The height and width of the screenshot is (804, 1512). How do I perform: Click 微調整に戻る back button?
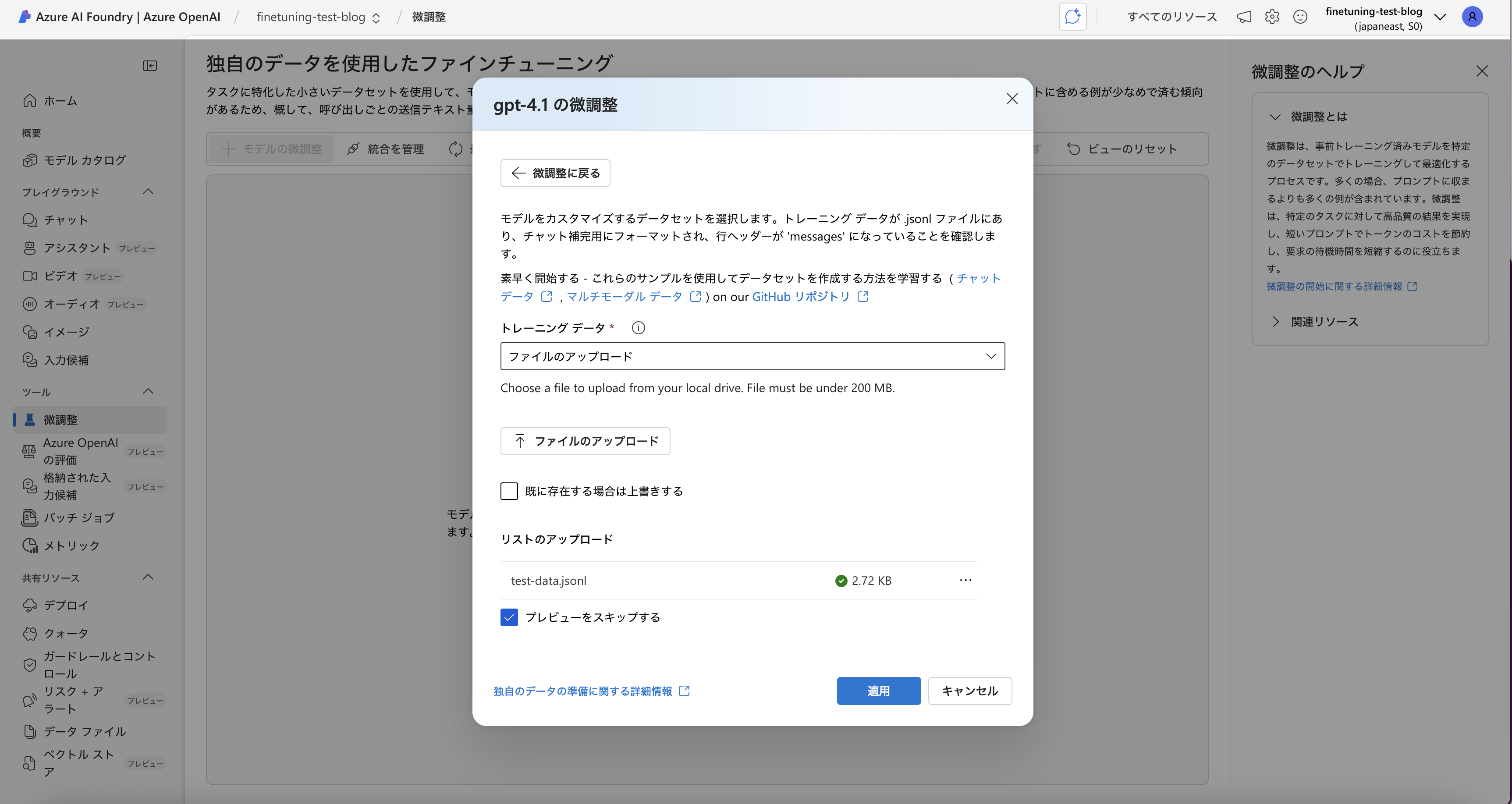555,173
